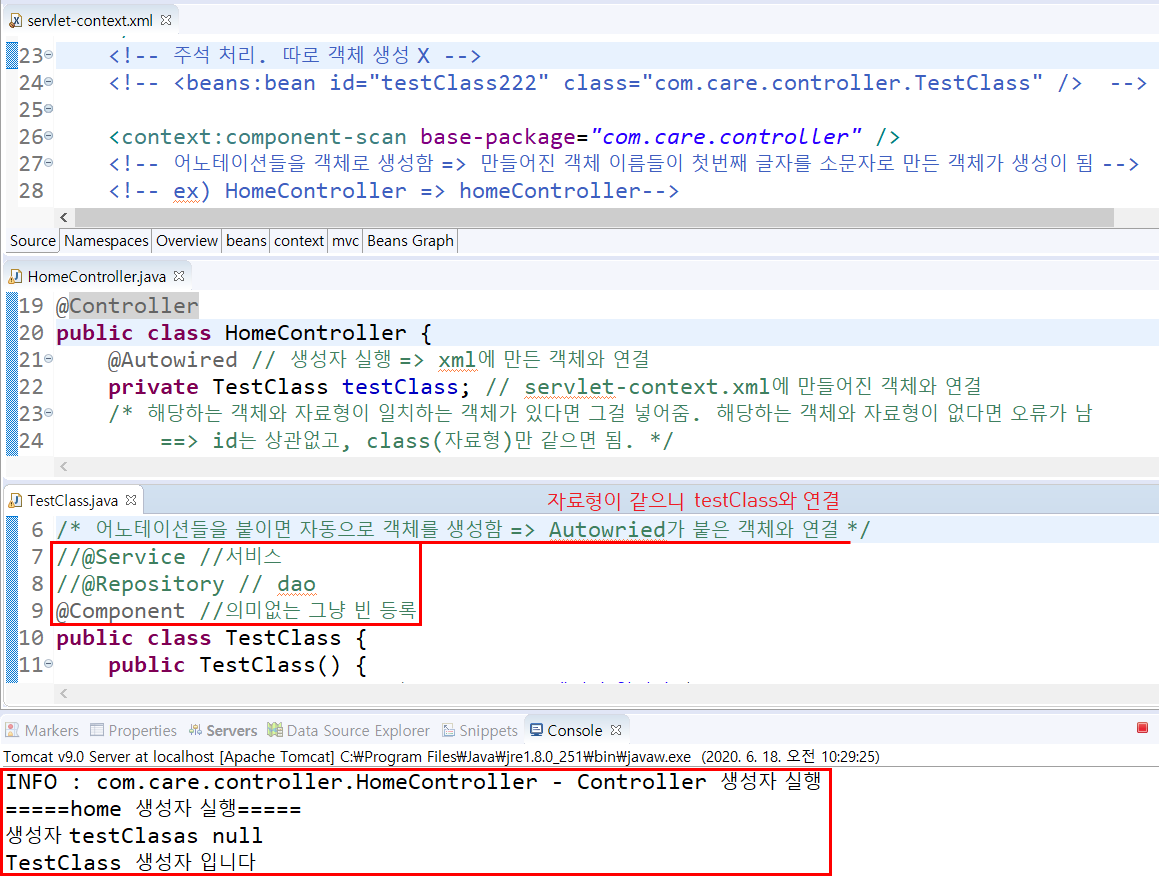Open the Overview tab
1159x881 pixels.
coord(186,241)
